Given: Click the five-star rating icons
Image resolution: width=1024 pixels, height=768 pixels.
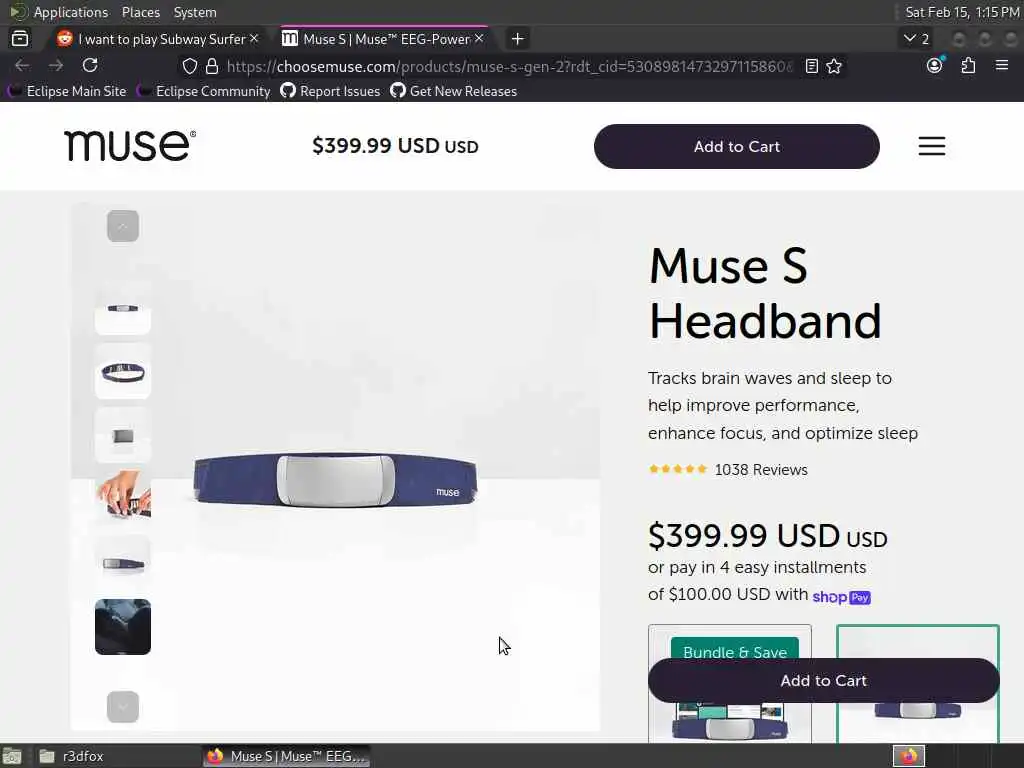Looking at the screenshot, I should [678, 469].
